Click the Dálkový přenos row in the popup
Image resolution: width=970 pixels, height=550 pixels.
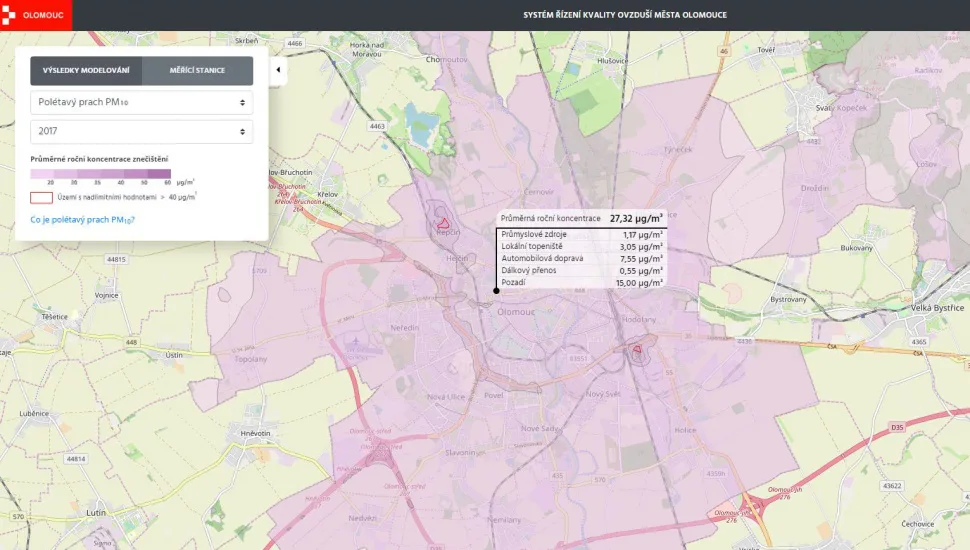tap(582, 270)
